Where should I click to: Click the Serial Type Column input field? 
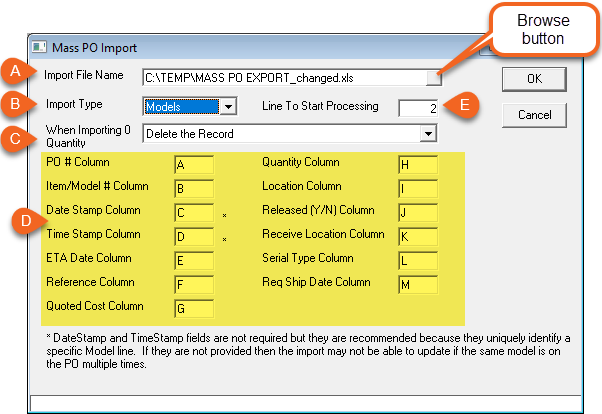418,261
